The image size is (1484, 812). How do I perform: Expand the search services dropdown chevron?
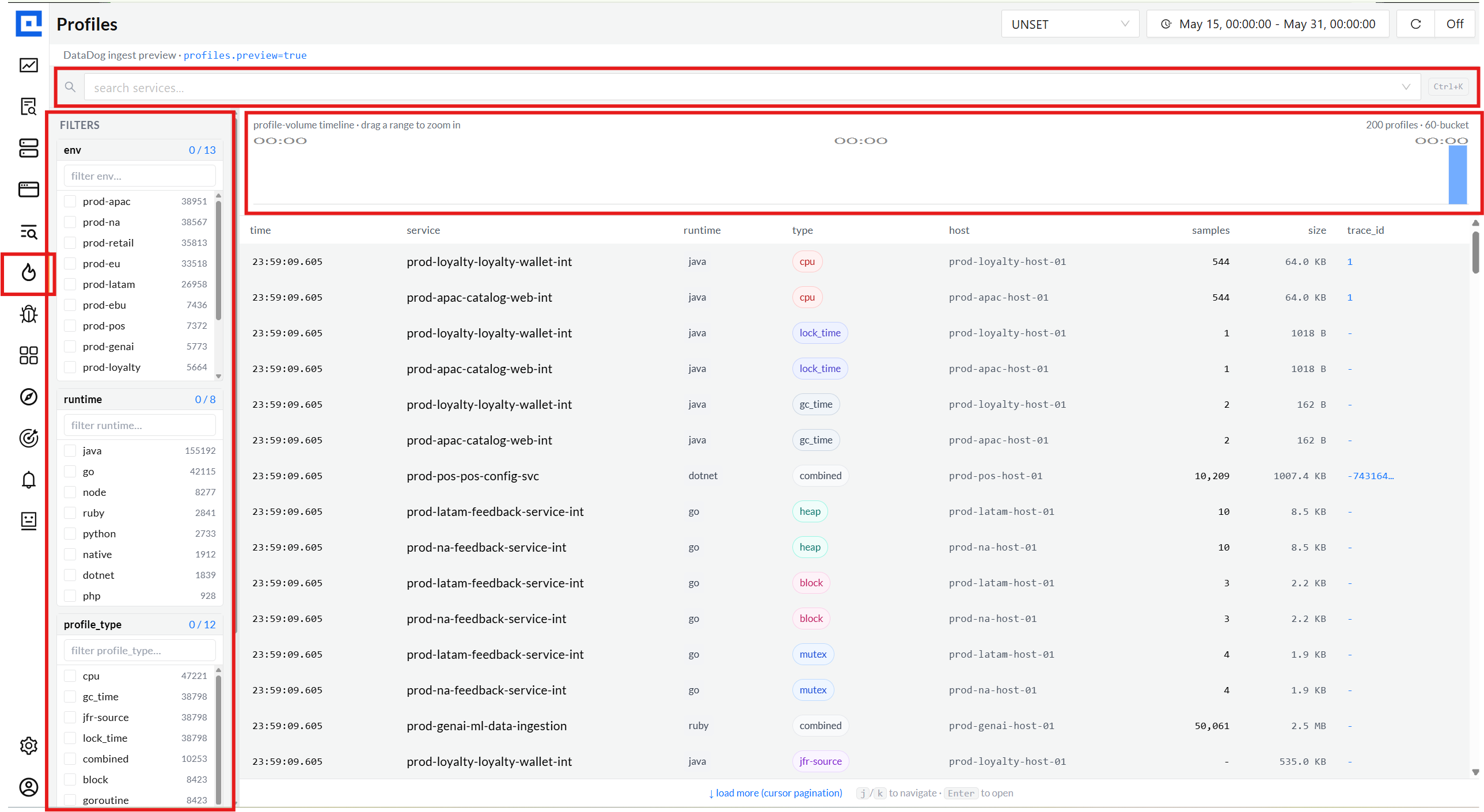(1406, 87)
